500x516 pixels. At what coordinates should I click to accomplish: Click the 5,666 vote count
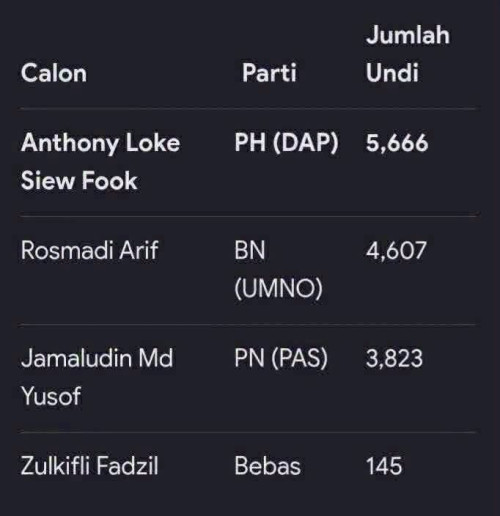click(397, 143)
